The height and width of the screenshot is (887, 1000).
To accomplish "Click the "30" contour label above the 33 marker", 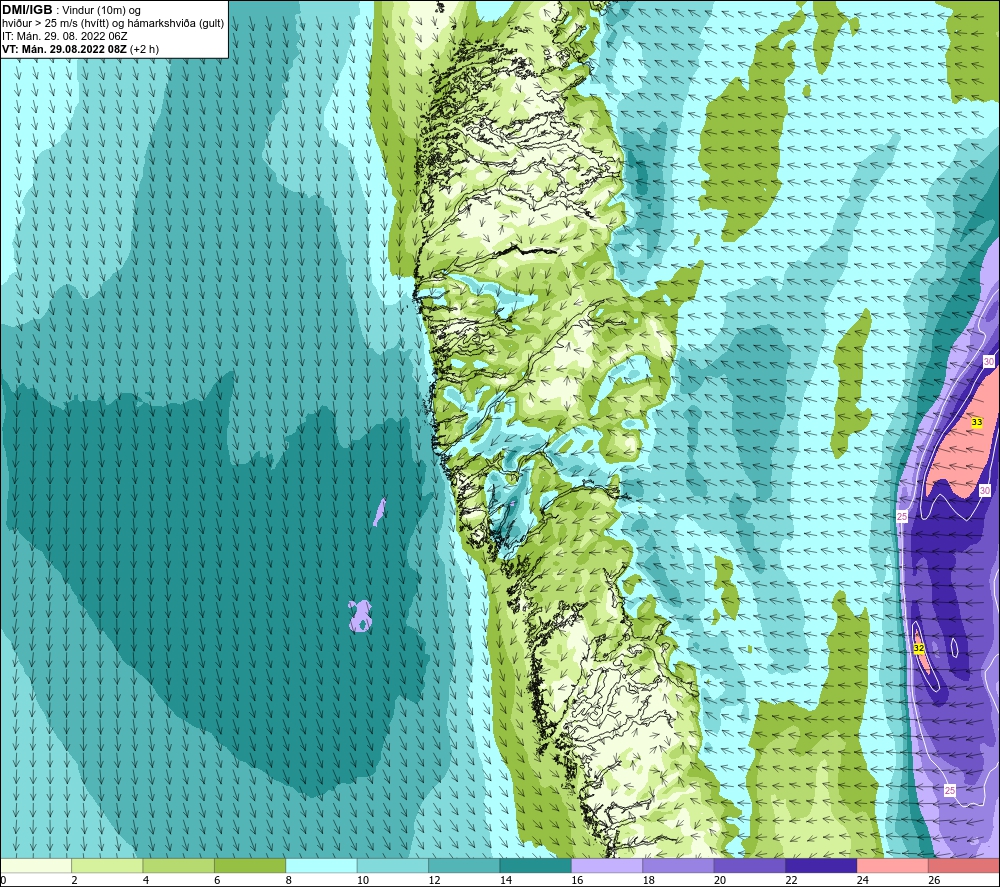I will (989, 362).
